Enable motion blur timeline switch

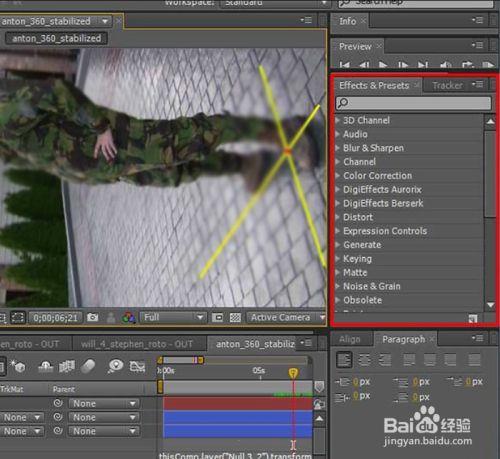(x=88, y=367)
